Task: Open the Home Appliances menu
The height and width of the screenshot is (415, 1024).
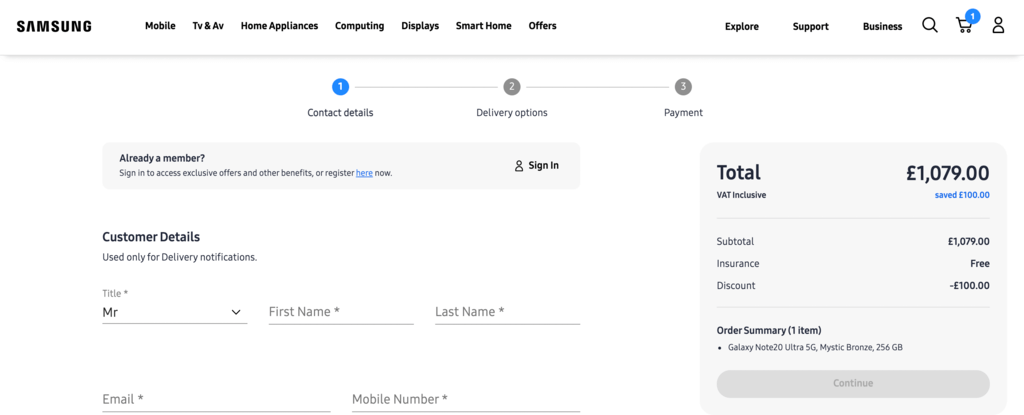Action: pyautogui.click(x=279, y=26)
